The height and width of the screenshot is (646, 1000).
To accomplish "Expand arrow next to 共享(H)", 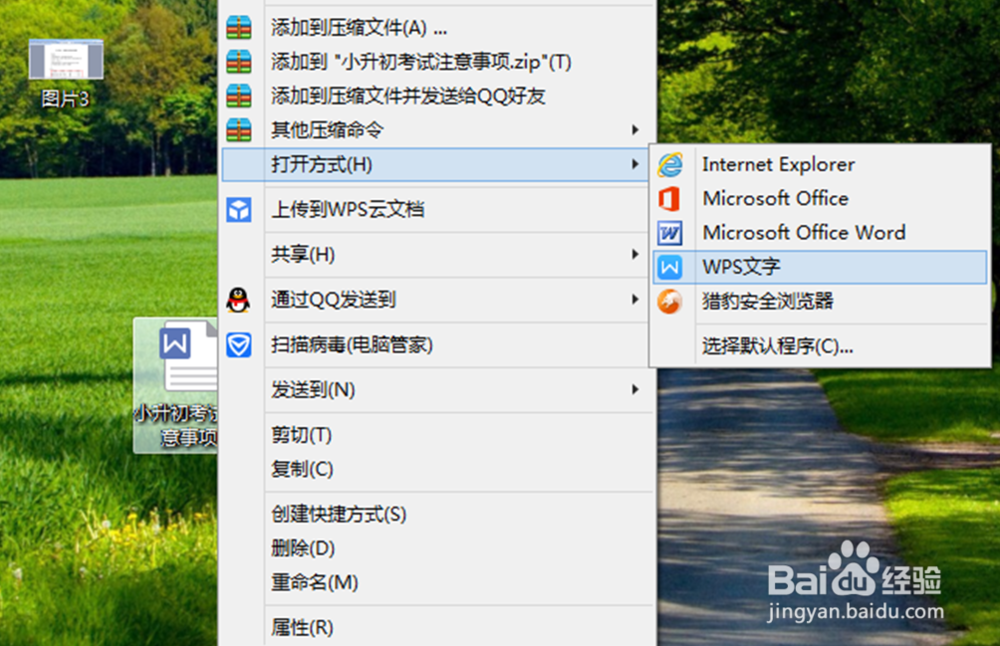I will [x=635, y=254].
